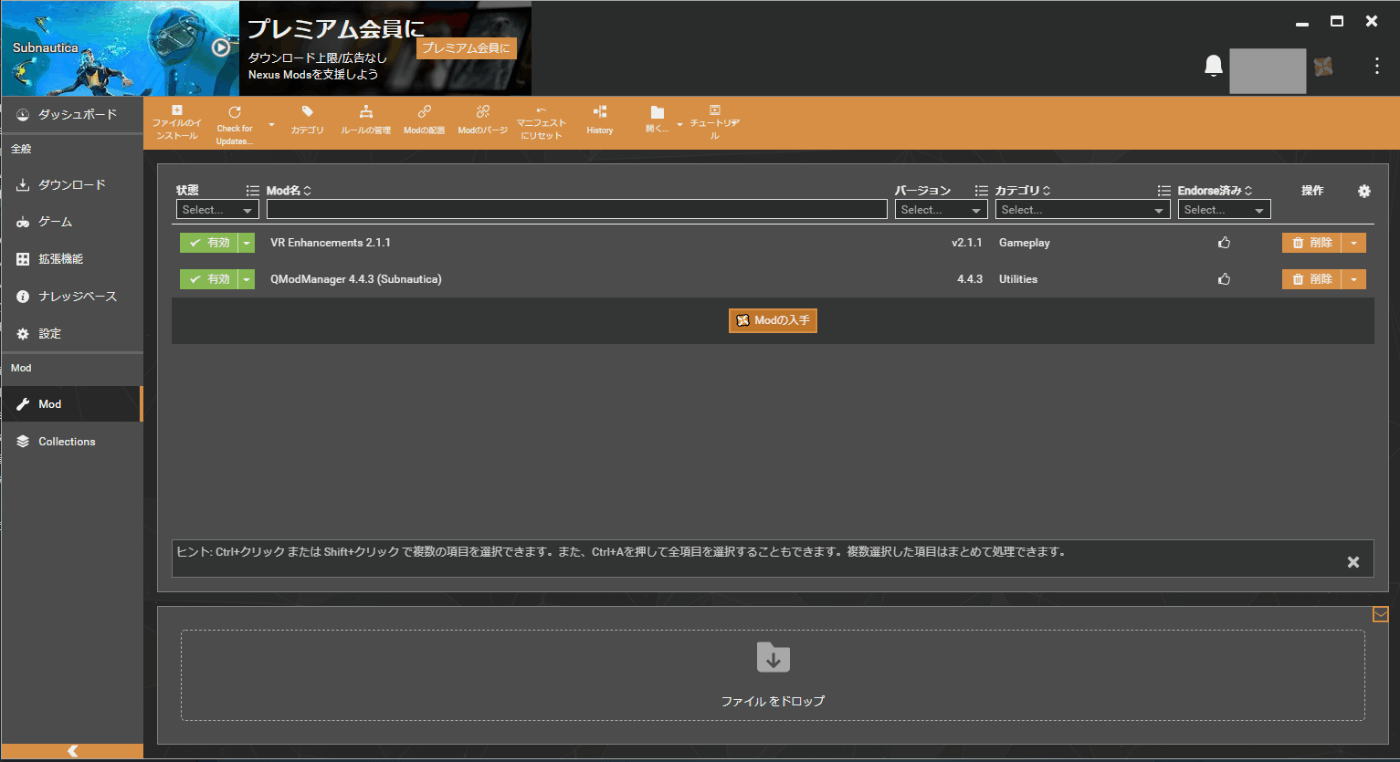Open the カテゴリ tag tool
The width and height of the screenshot is (1400, 762).
(307, 121)
